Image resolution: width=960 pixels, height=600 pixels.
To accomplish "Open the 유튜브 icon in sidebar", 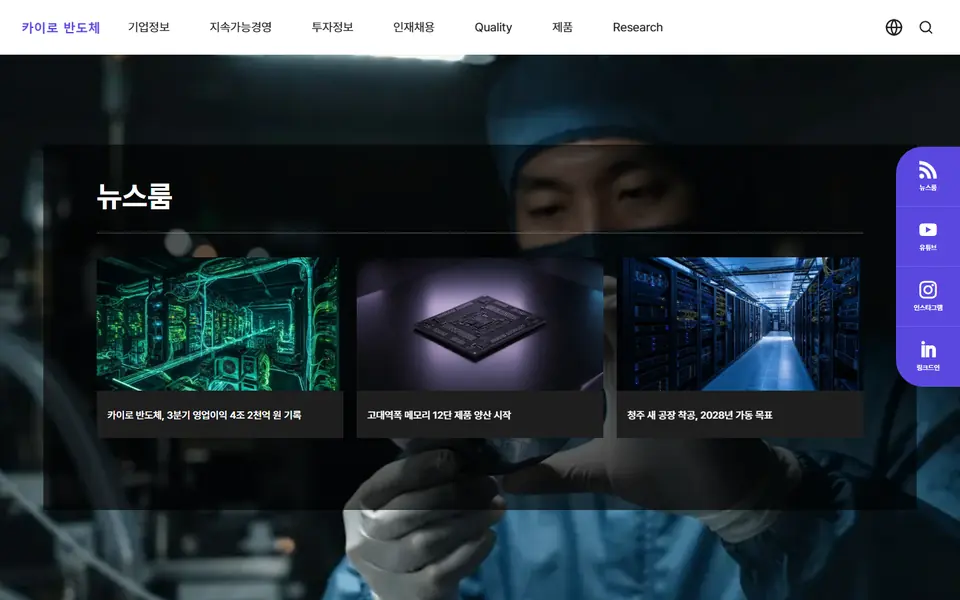I will point(928,236).
